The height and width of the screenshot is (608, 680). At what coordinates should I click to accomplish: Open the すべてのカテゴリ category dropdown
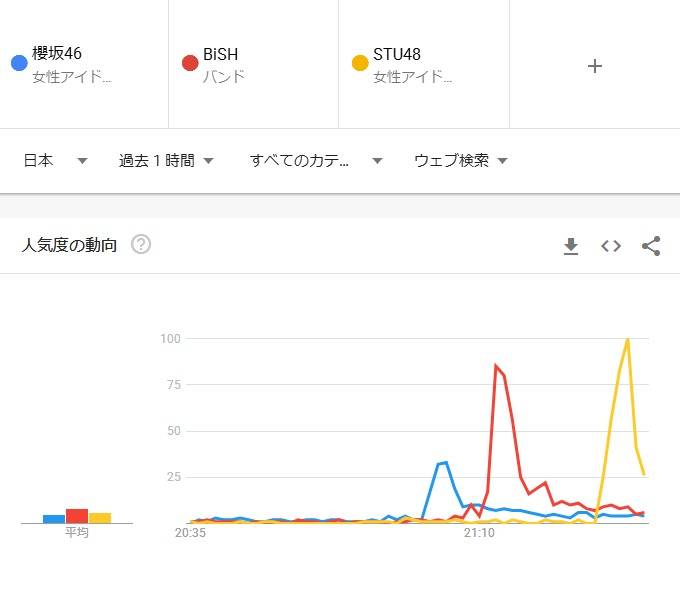coord(316,161)
